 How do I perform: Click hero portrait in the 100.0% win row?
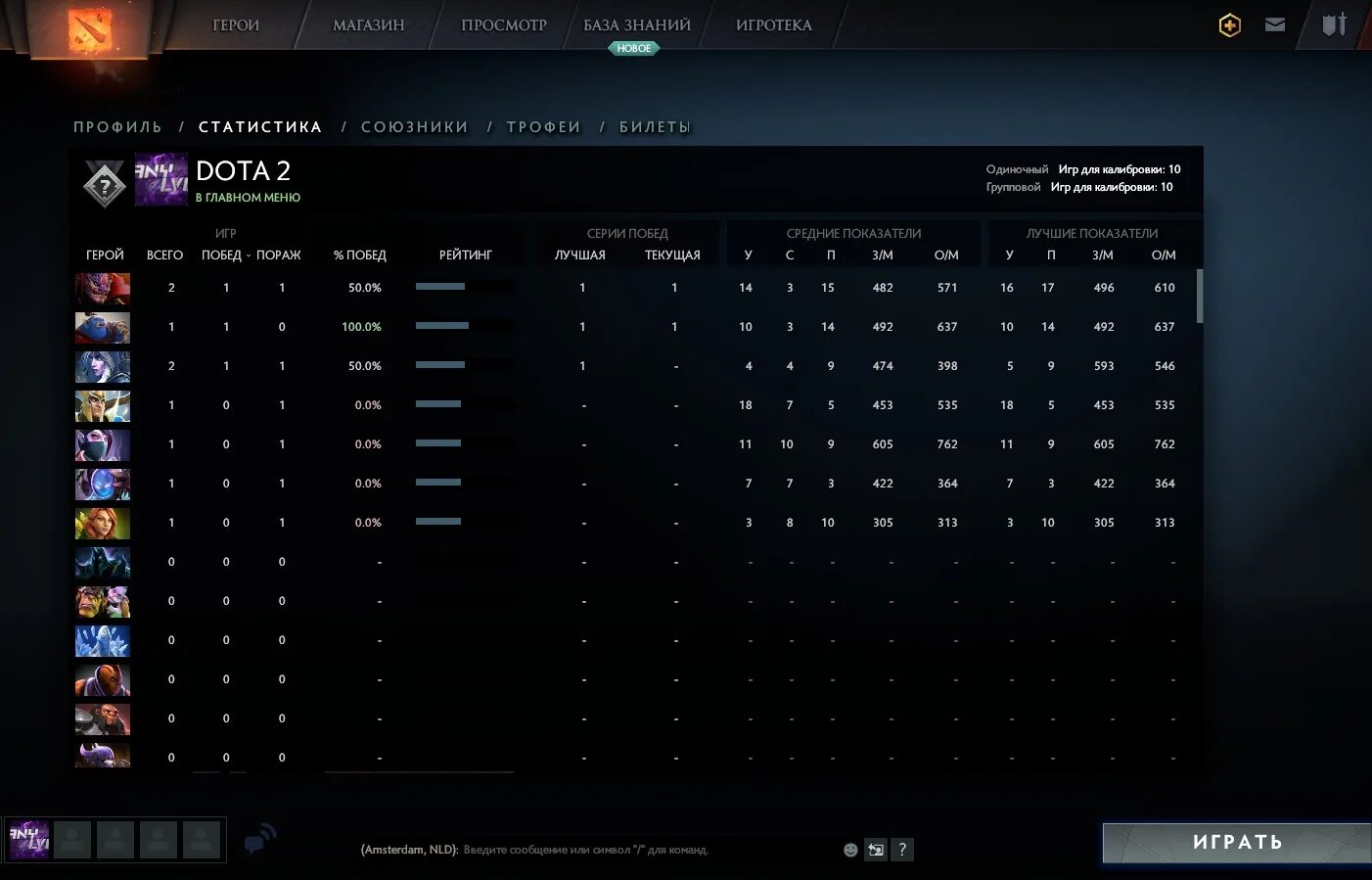[103, 327]
